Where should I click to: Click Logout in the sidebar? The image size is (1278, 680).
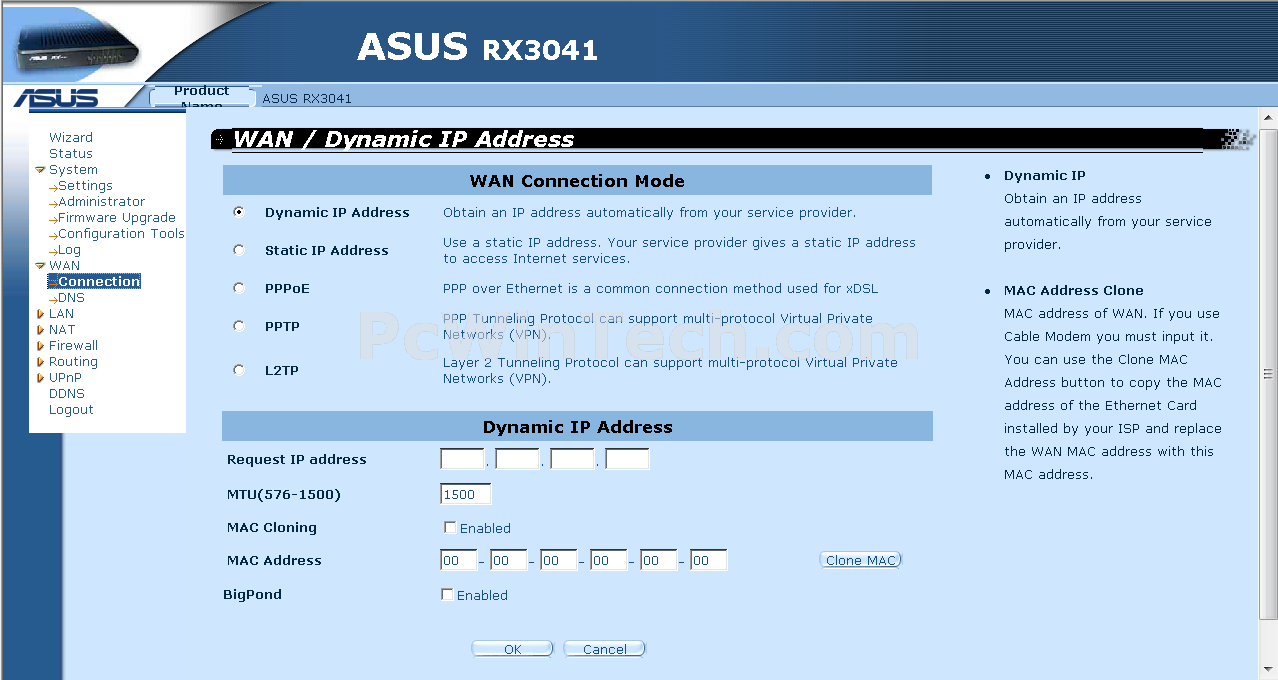(71, 410)
